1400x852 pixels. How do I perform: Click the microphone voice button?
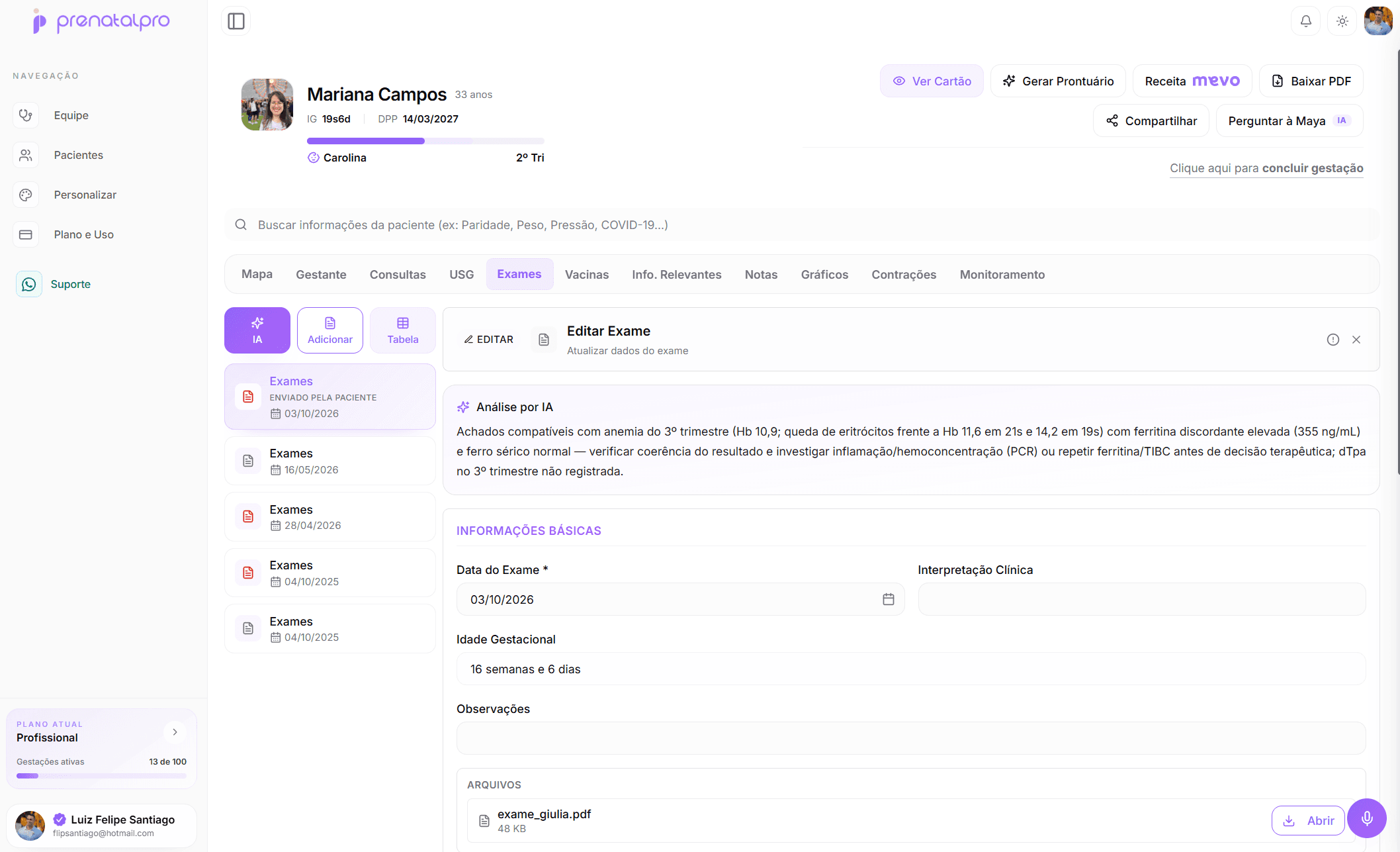(1366, 818)
